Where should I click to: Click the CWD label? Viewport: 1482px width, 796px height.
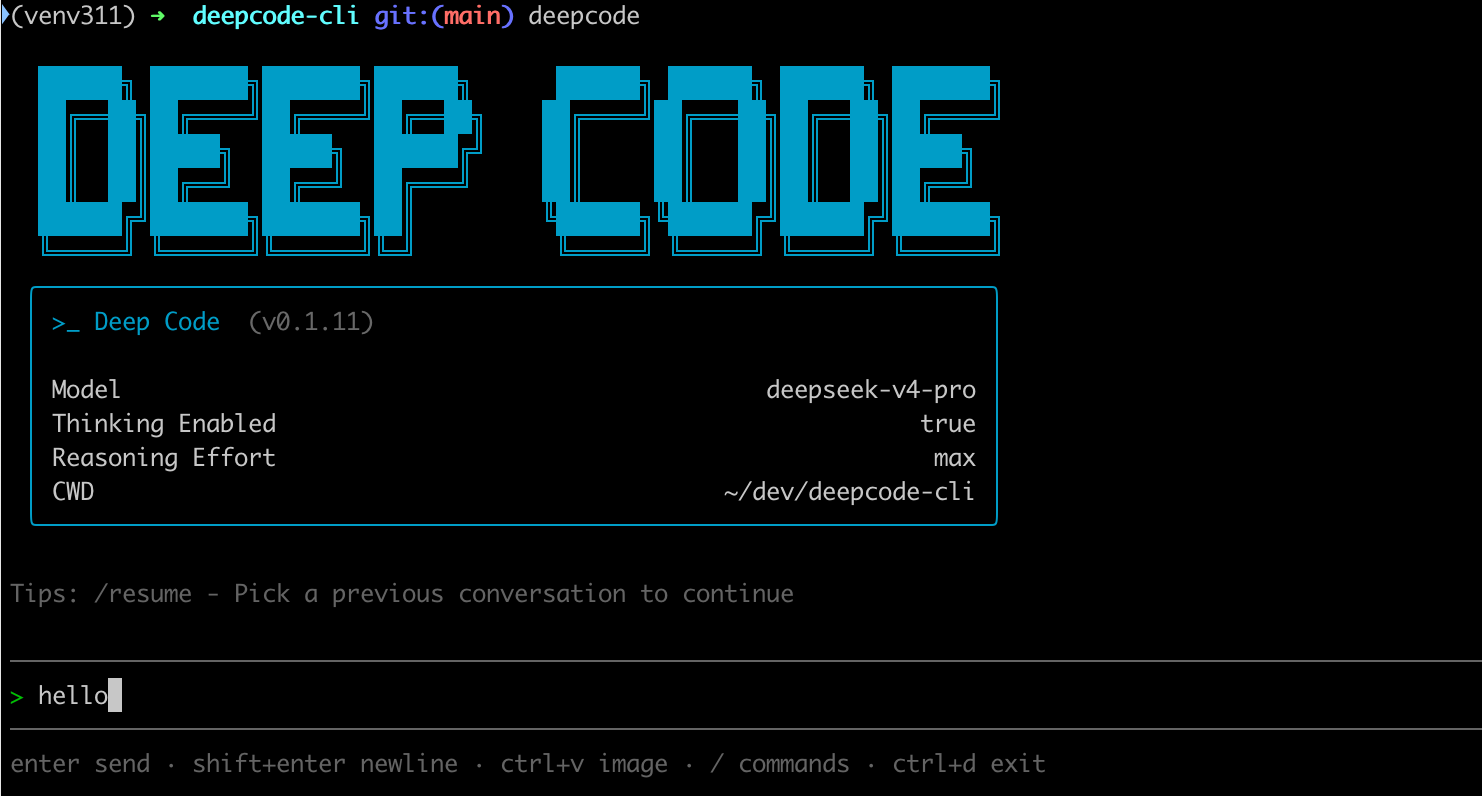coord(73,492)
